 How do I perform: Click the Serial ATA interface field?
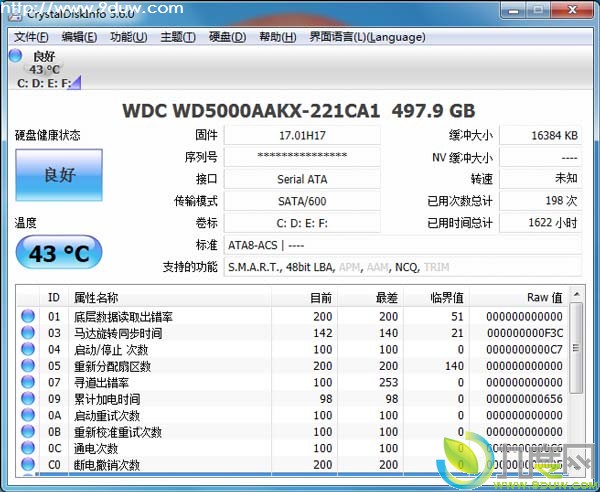(x=302, y=179)
